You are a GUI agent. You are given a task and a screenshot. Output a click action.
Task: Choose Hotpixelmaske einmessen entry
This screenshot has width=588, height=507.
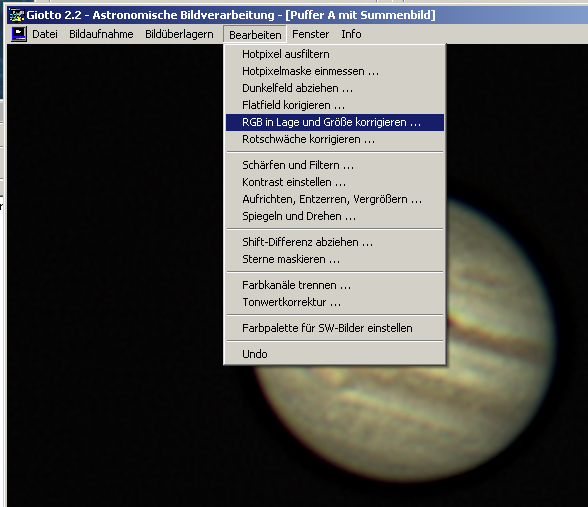(x=335, y=71)
